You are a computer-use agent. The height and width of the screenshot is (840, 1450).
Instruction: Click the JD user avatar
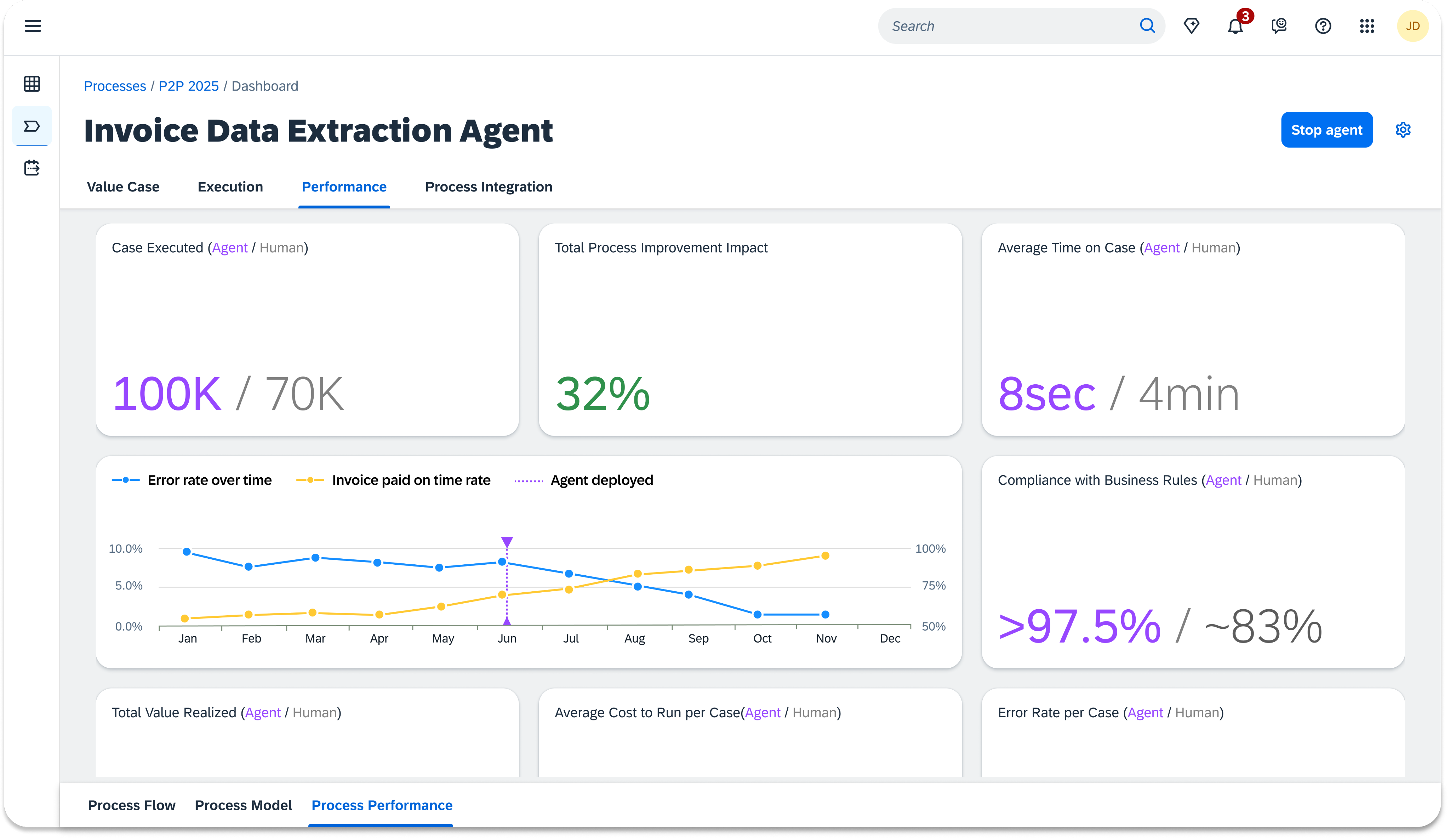point(1412,26)
